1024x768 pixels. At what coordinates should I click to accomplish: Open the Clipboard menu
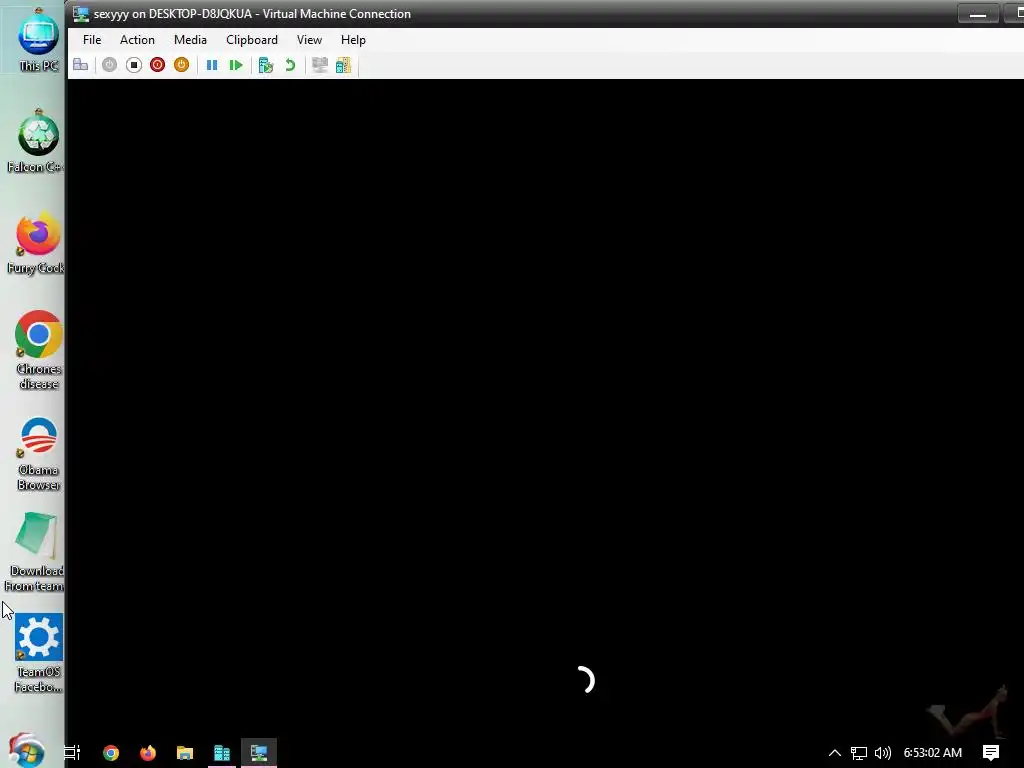coord(251,40)
